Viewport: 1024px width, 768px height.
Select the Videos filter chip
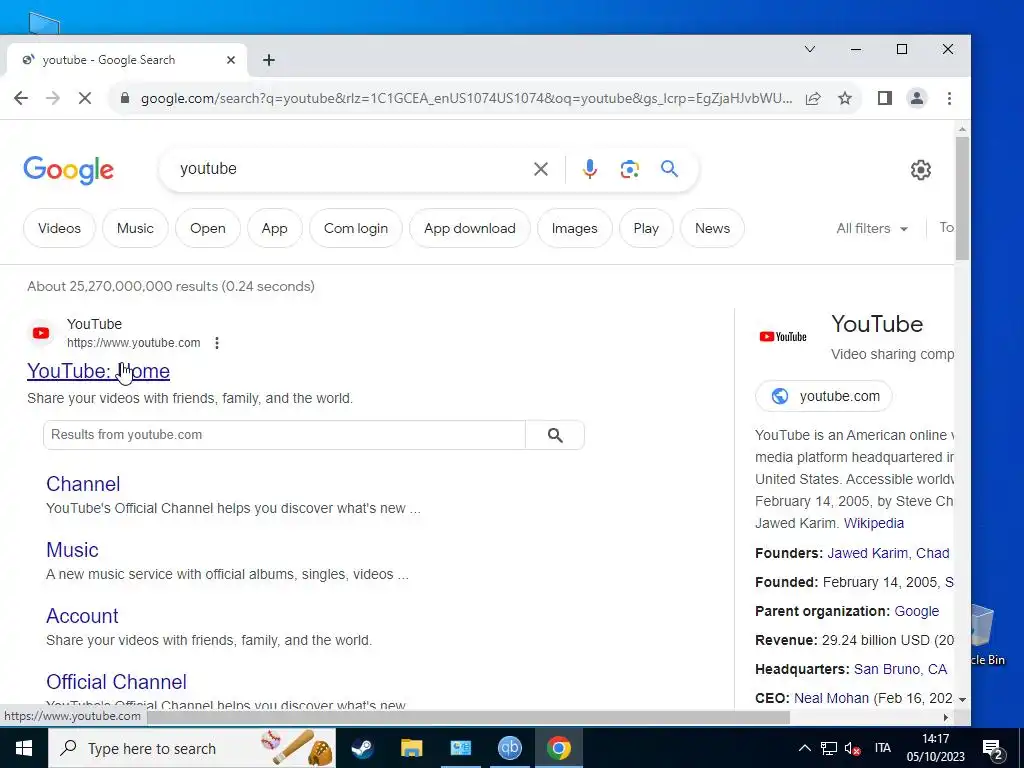click(59, 228)
